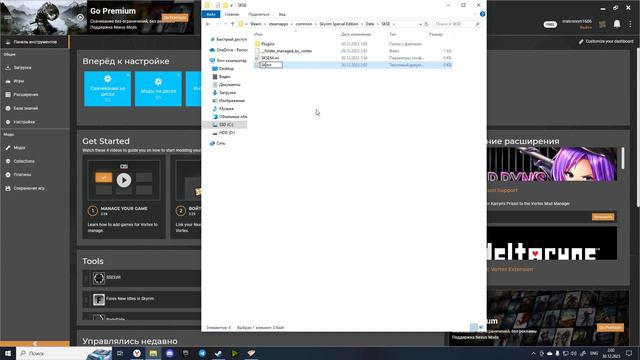The width and height of the screenshot is (640, 360).
Task: Open the Вид ribbon tab in Explorer
Action: pos(282,14)
